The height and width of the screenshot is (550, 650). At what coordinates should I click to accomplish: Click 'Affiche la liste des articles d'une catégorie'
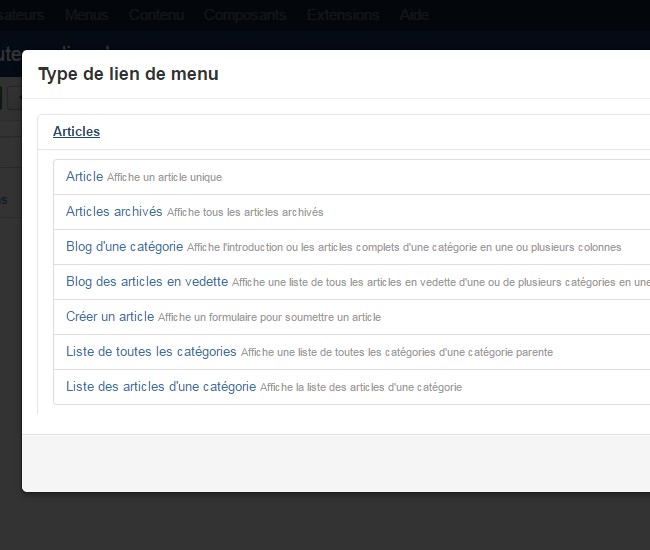pyautogui.click(x=361, y=388)
